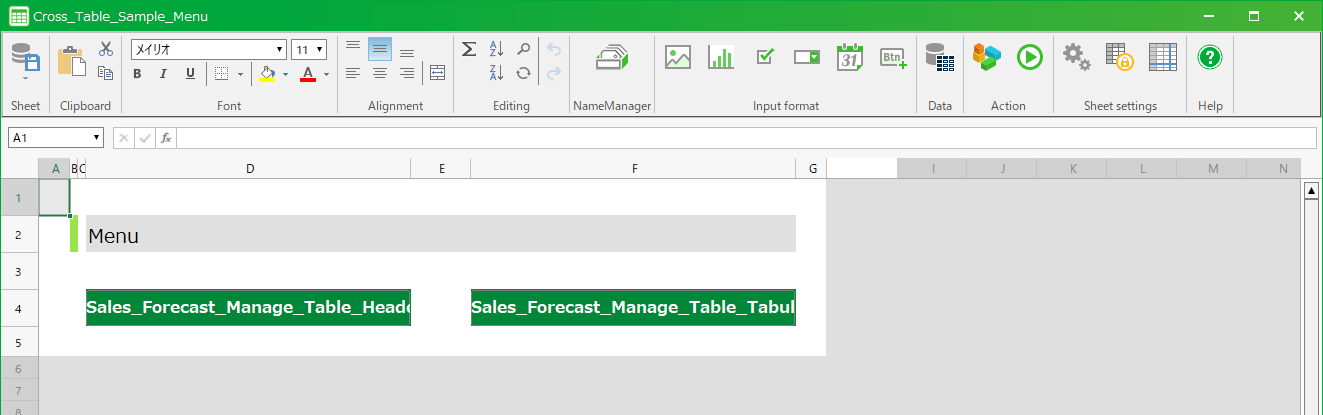Click the Sales_Forecast_Manage_Table_Tabul button
The height and width of the screenshot is (415, 1323).
[x=633, y=308]
